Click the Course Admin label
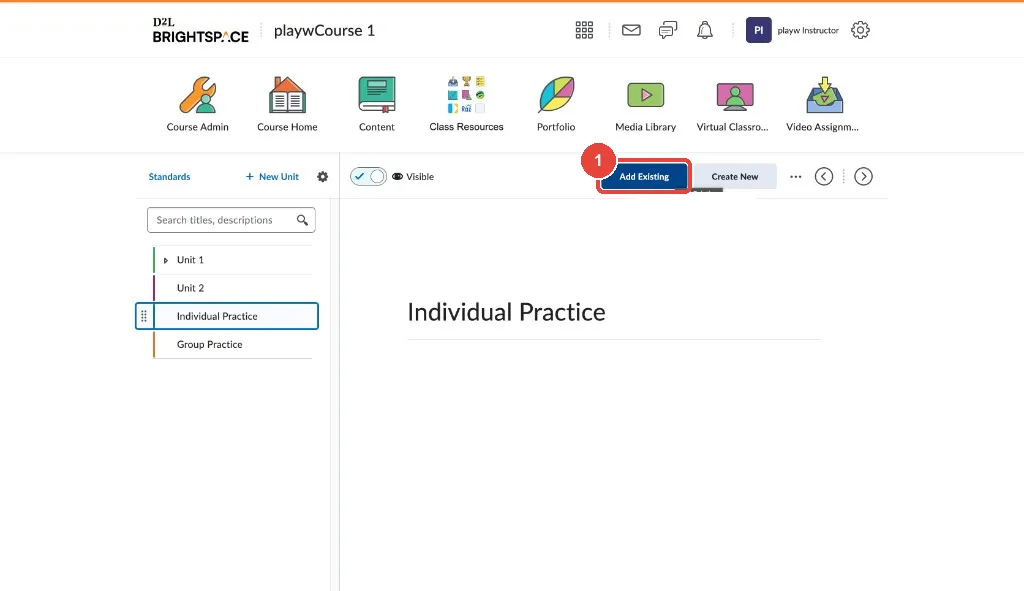Viewport: 1024px width, 591px height. [198, 127]
